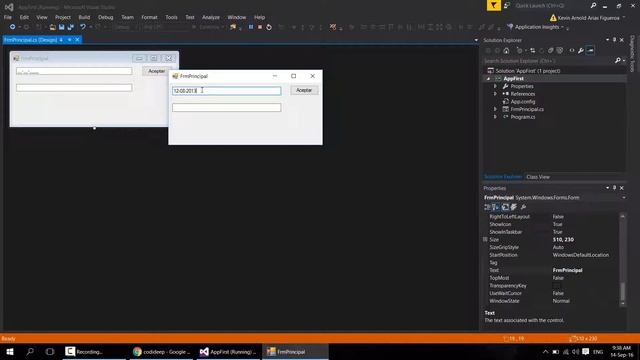
Task: Open the File menu
Action: tap(8, 17)
